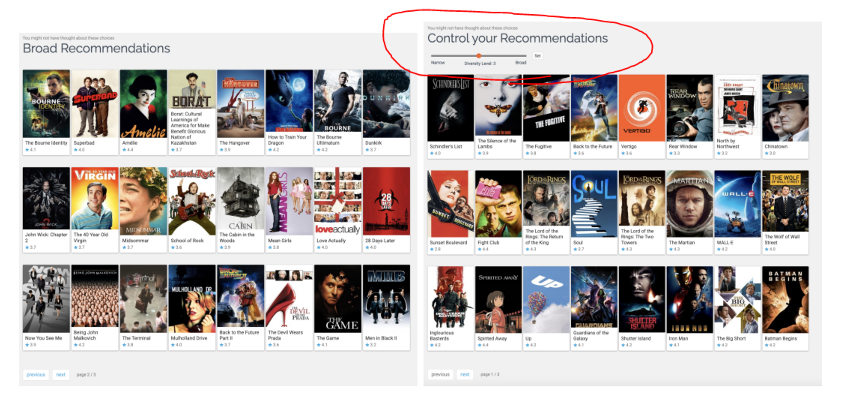
Task: Open the Amélie movie card
Action: click(143, 102)
